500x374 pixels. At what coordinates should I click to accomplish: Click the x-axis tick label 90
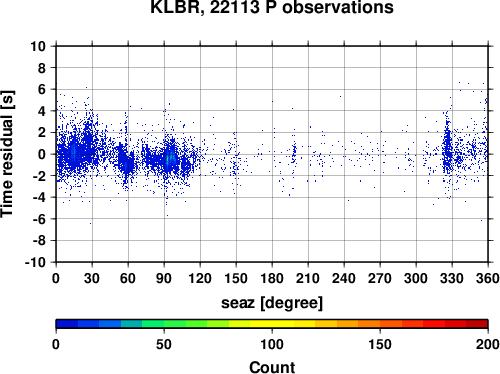(x=164, y=278)
